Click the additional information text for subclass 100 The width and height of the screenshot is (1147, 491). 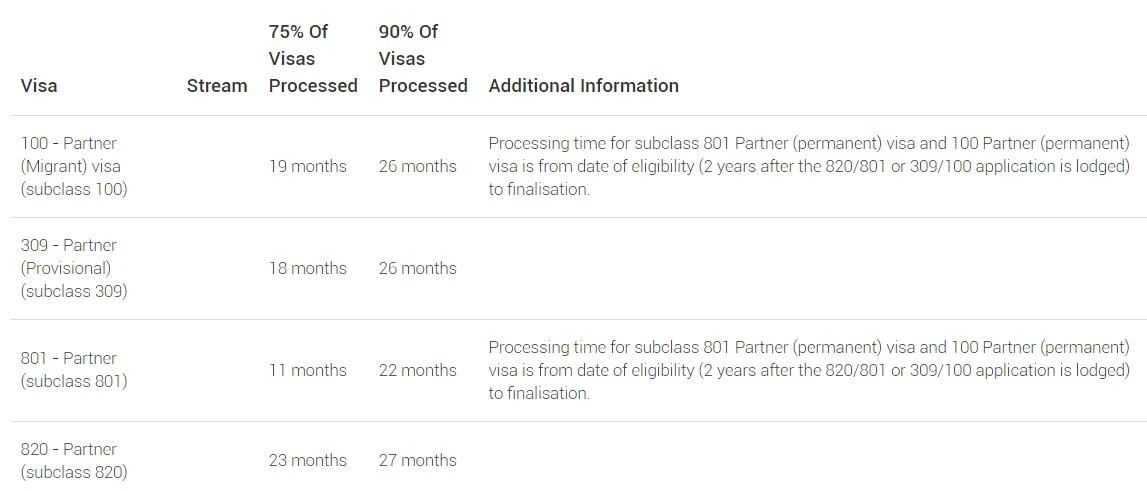[x=809, y=166]
